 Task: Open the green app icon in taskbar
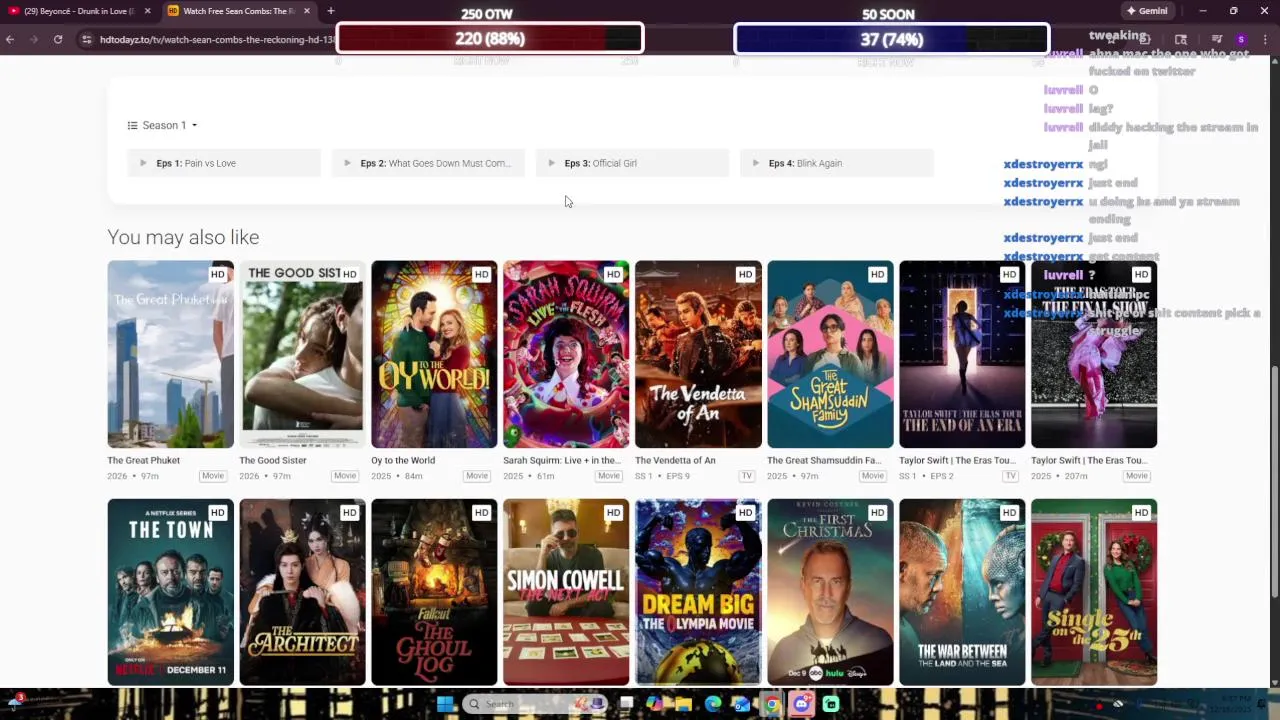pos(831,704)
